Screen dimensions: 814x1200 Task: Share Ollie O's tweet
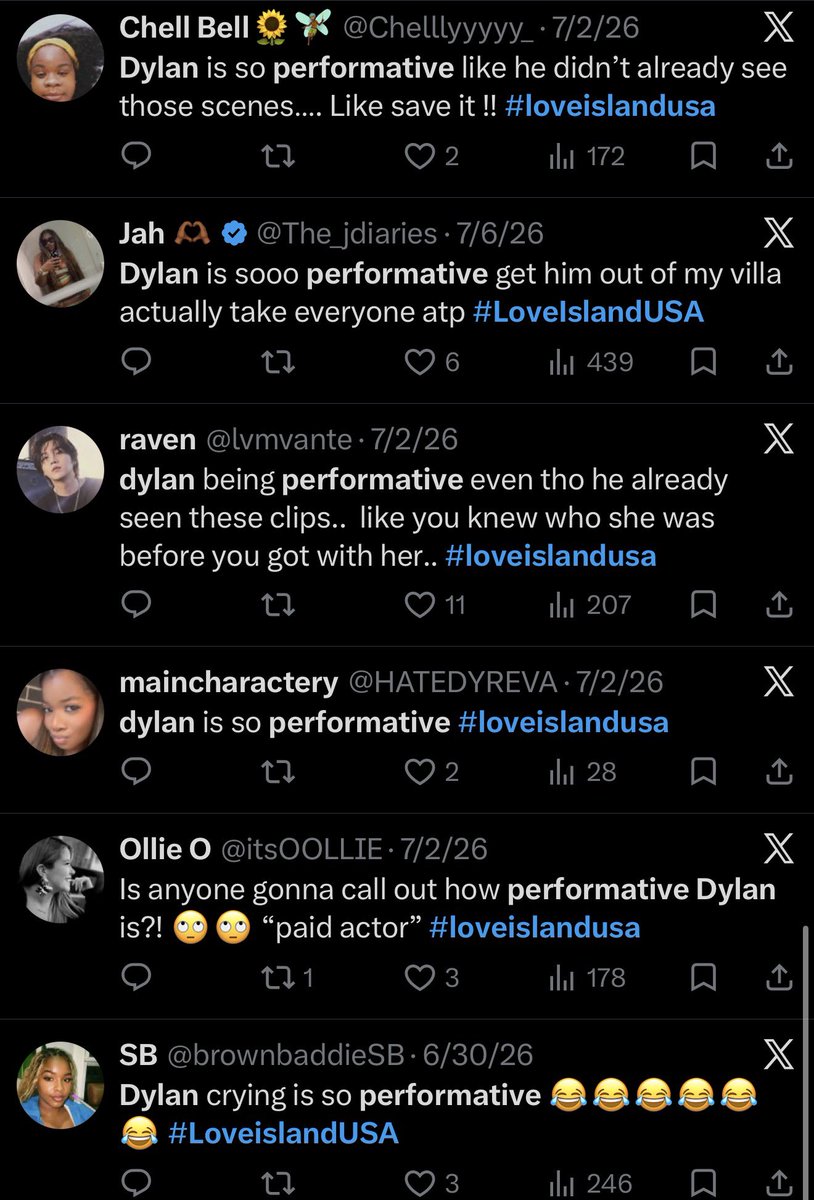(x=779, y=978)
